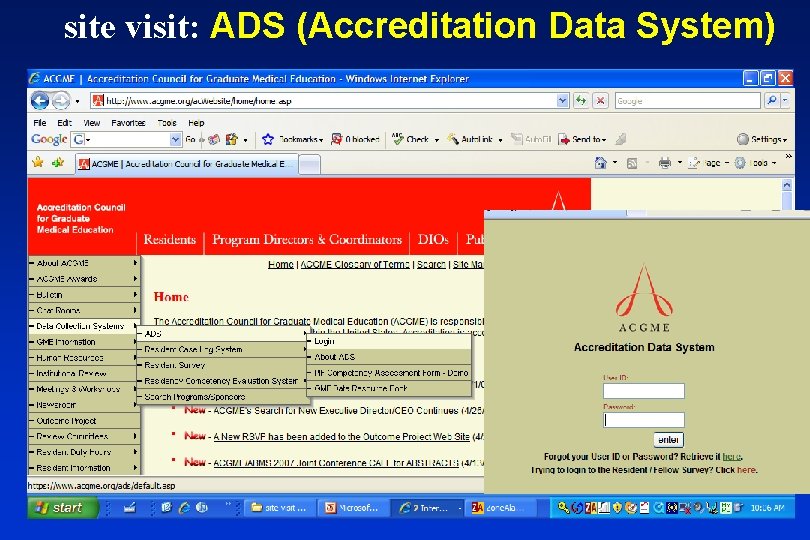Screen dimensions: 810x540
Task: Click the AutoLink toolbar icon
Action: tap(453, 139)
